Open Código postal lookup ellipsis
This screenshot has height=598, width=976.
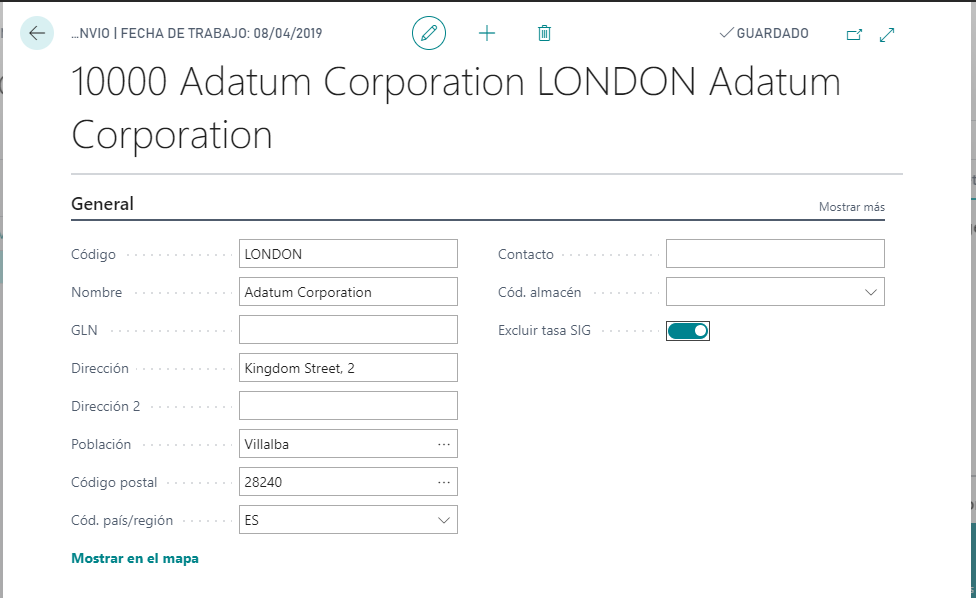click(x=444, y=482)
